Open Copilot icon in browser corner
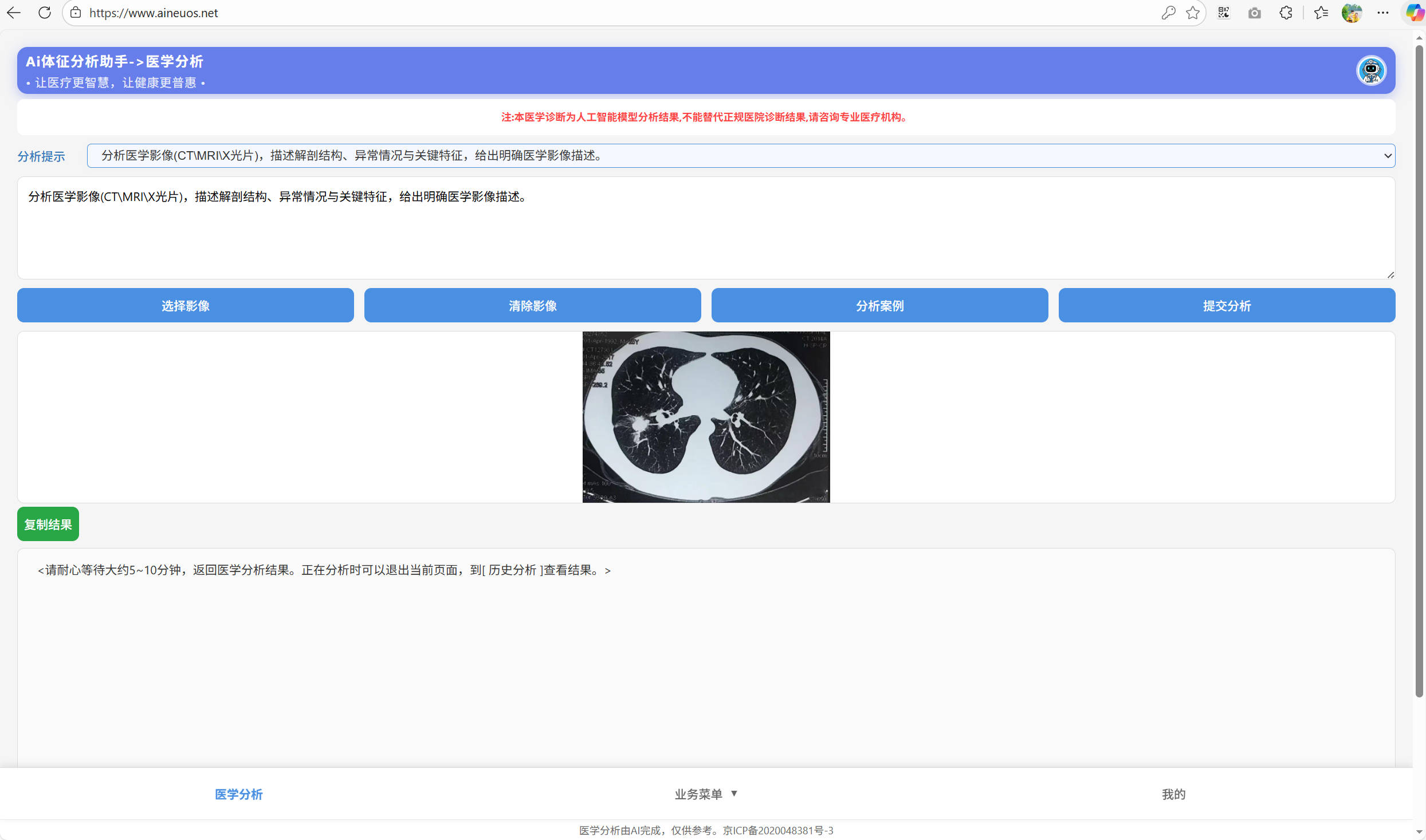The width and height of the screenshot is (1426, 840). point(1414,13)
